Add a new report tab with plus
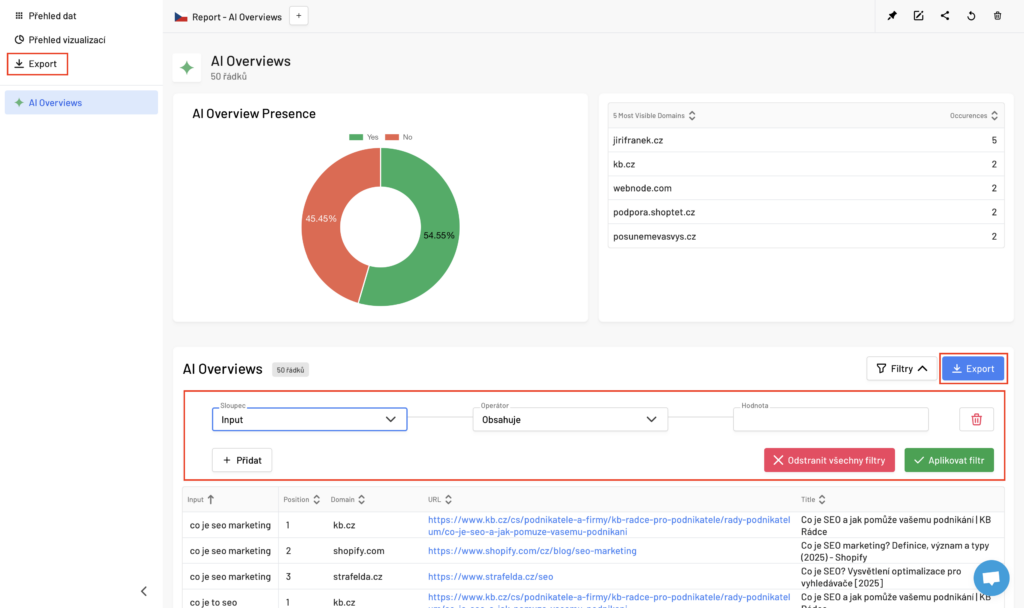Screen dimensions: 1024x608 coord(299,16)
